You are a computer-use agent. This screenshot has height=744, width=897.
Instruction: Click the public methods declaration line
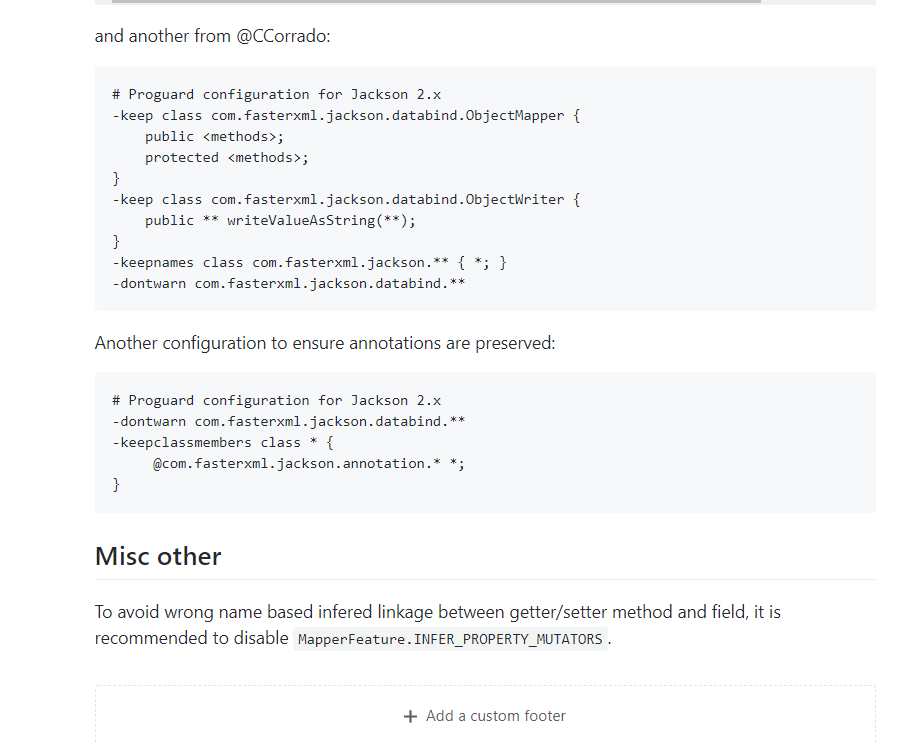[222, 136]
